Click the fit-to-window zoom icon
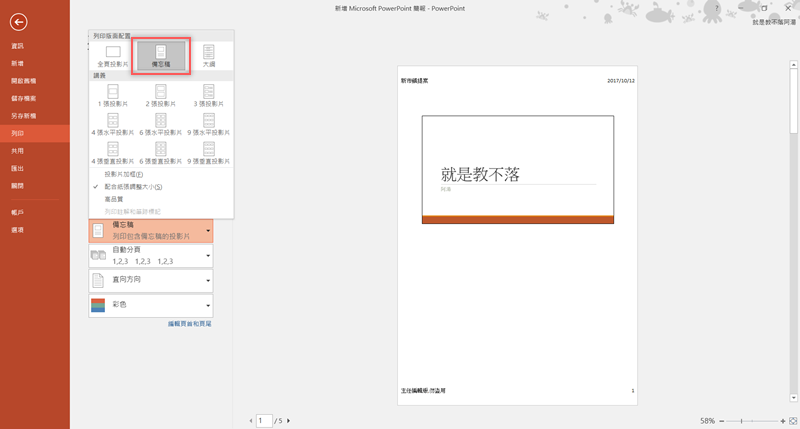 tap(793, 421)
